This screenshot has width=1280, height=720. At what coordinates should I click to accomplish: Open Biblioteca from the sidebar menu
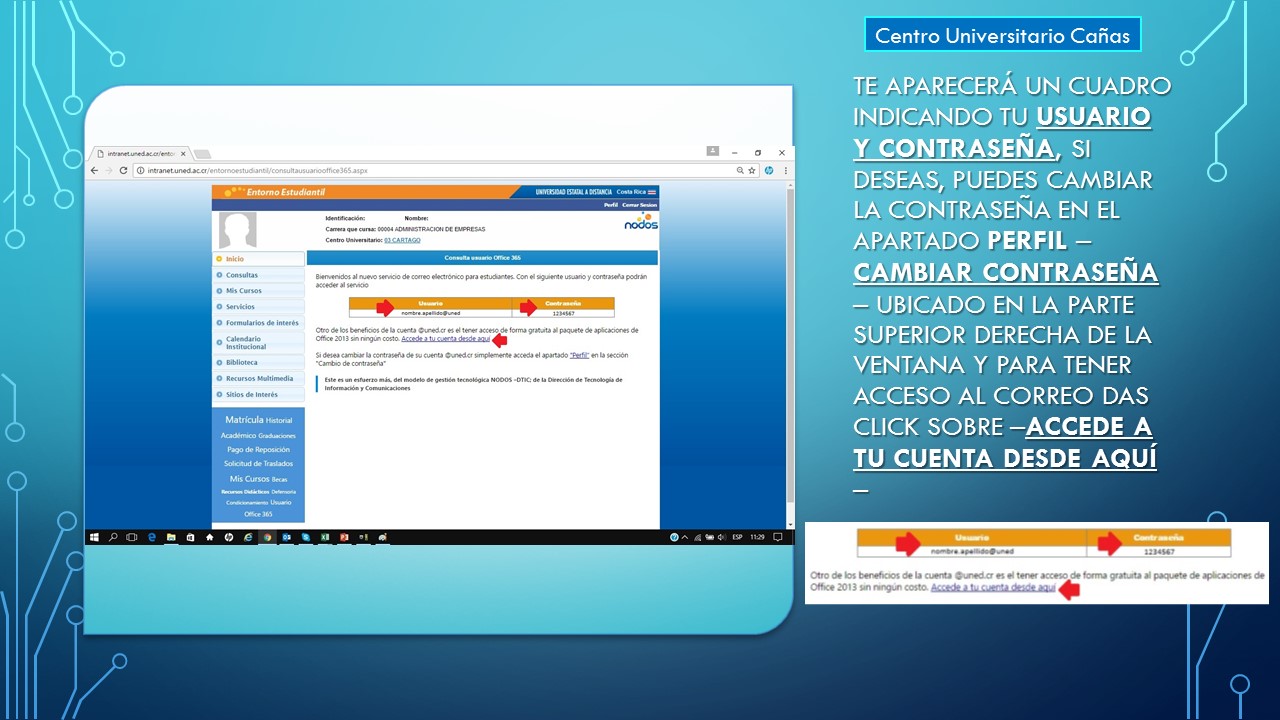pyautogui.click(x=241, y=363)
